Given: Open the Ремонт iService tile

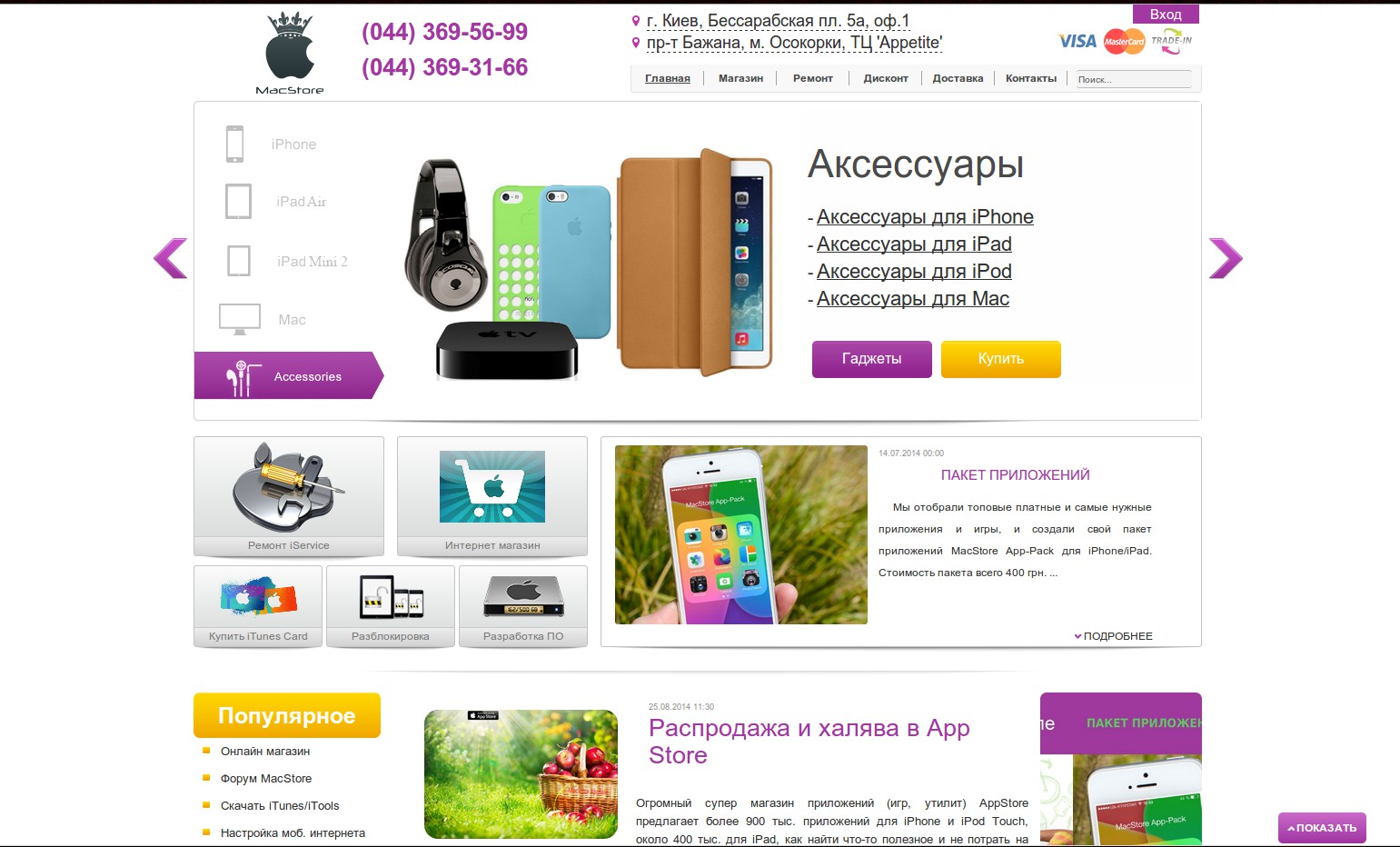Looking at the screenshot, I should (289, 496).
